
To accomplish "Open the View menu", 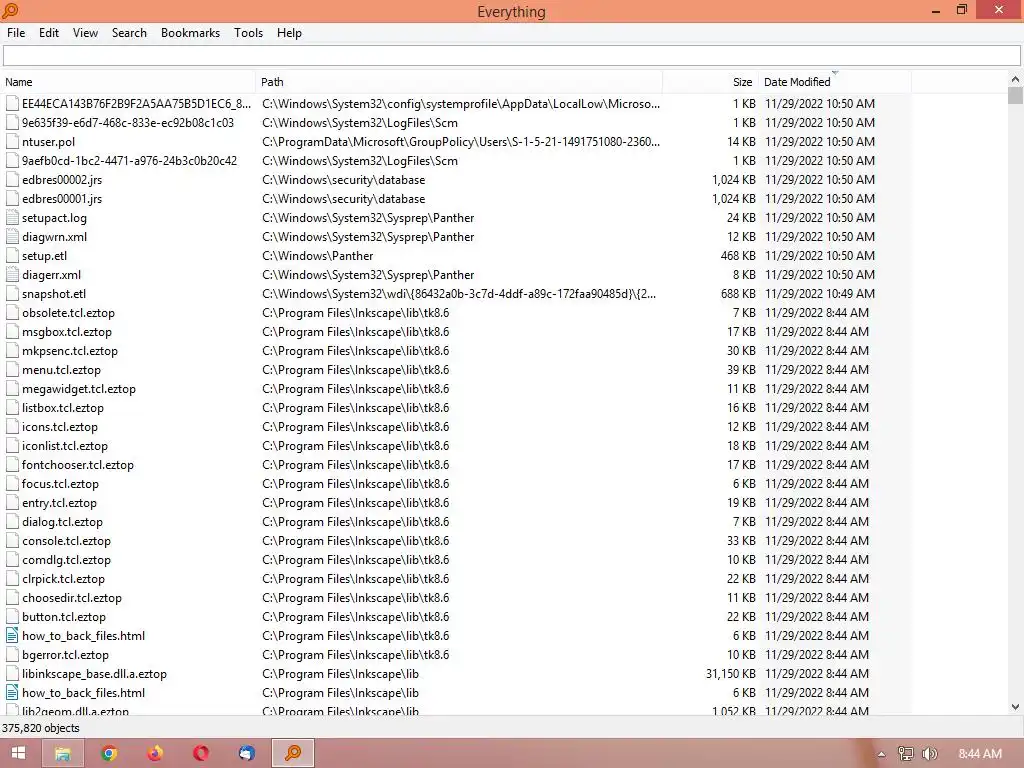I will (x=85, y=33).
